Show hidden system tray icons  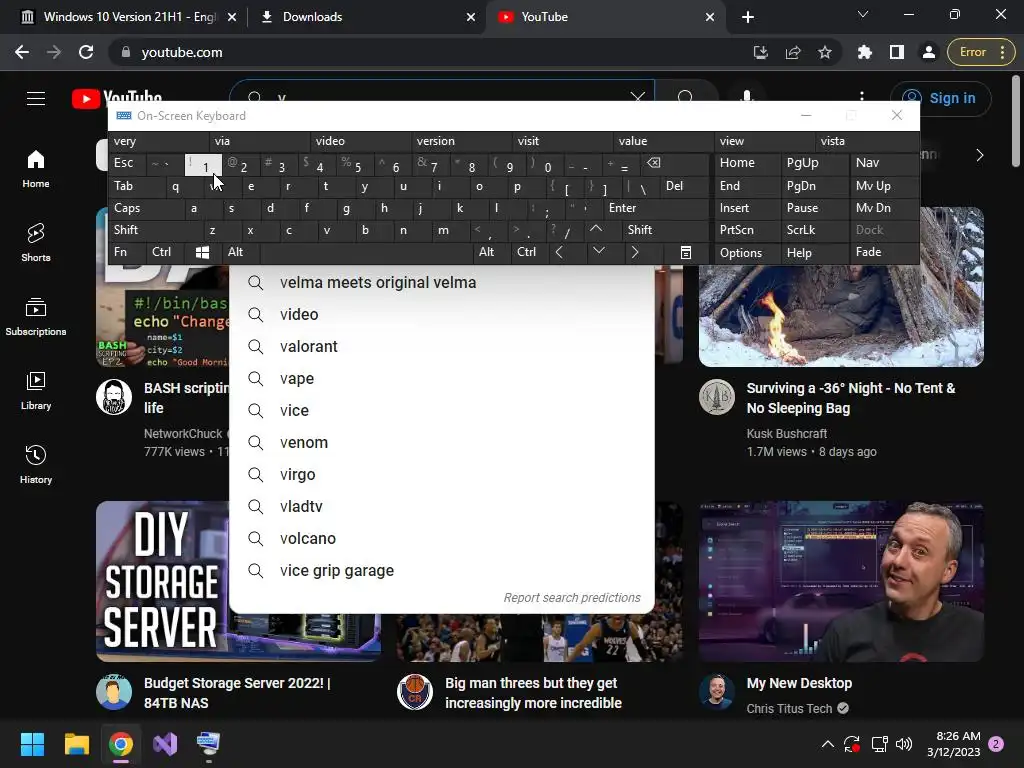click(827, 744)
